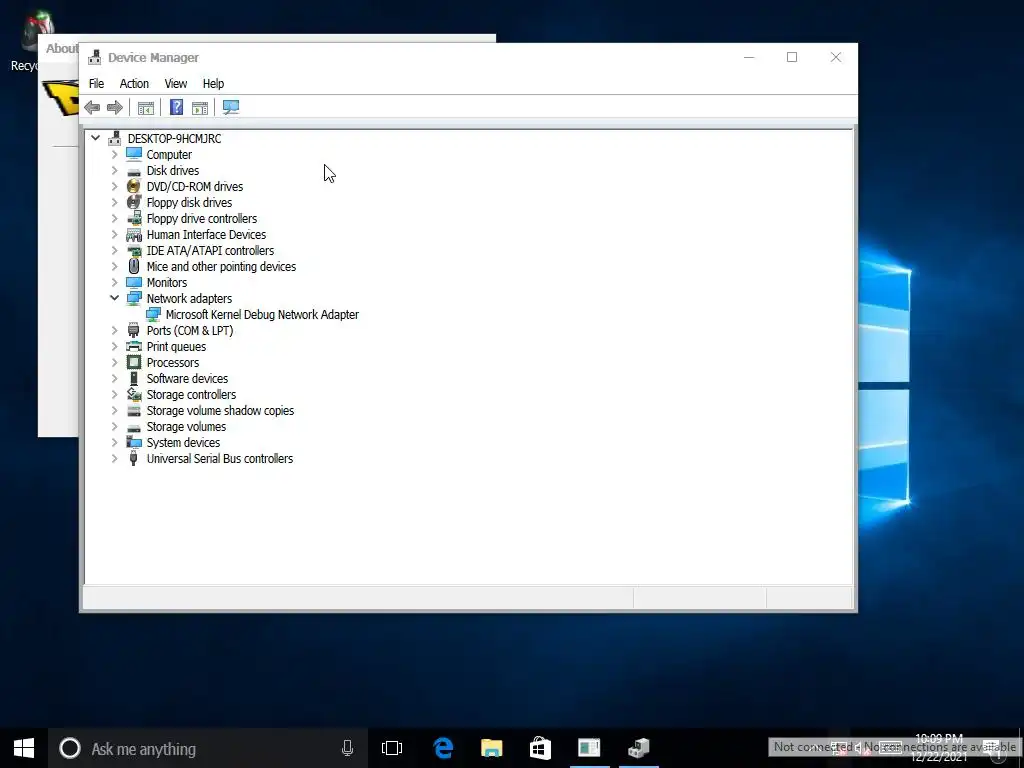Expand the Disk drives node

114,170
